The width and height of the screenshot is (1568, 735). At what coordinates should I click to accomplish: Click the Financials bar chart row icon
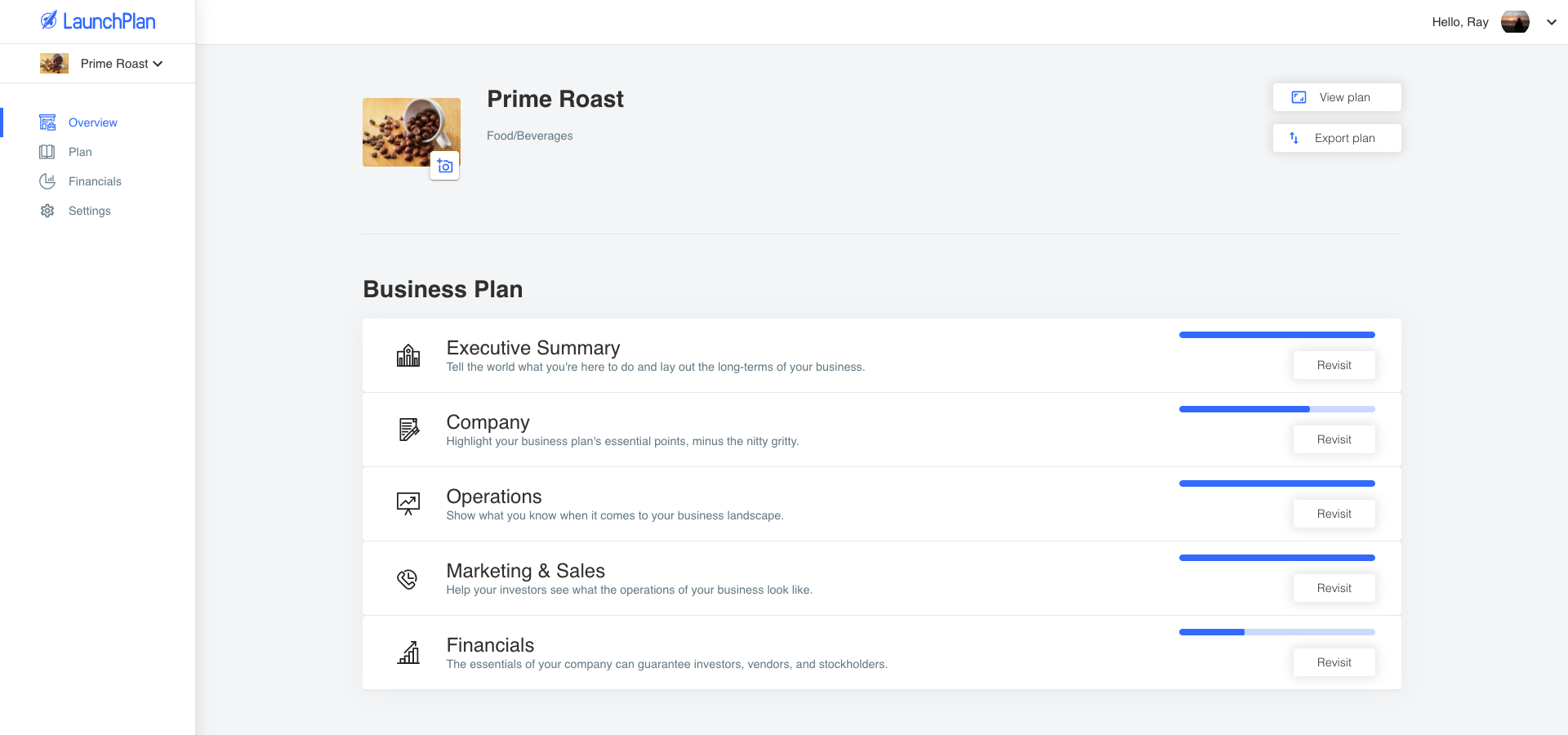tap(408, 653)
